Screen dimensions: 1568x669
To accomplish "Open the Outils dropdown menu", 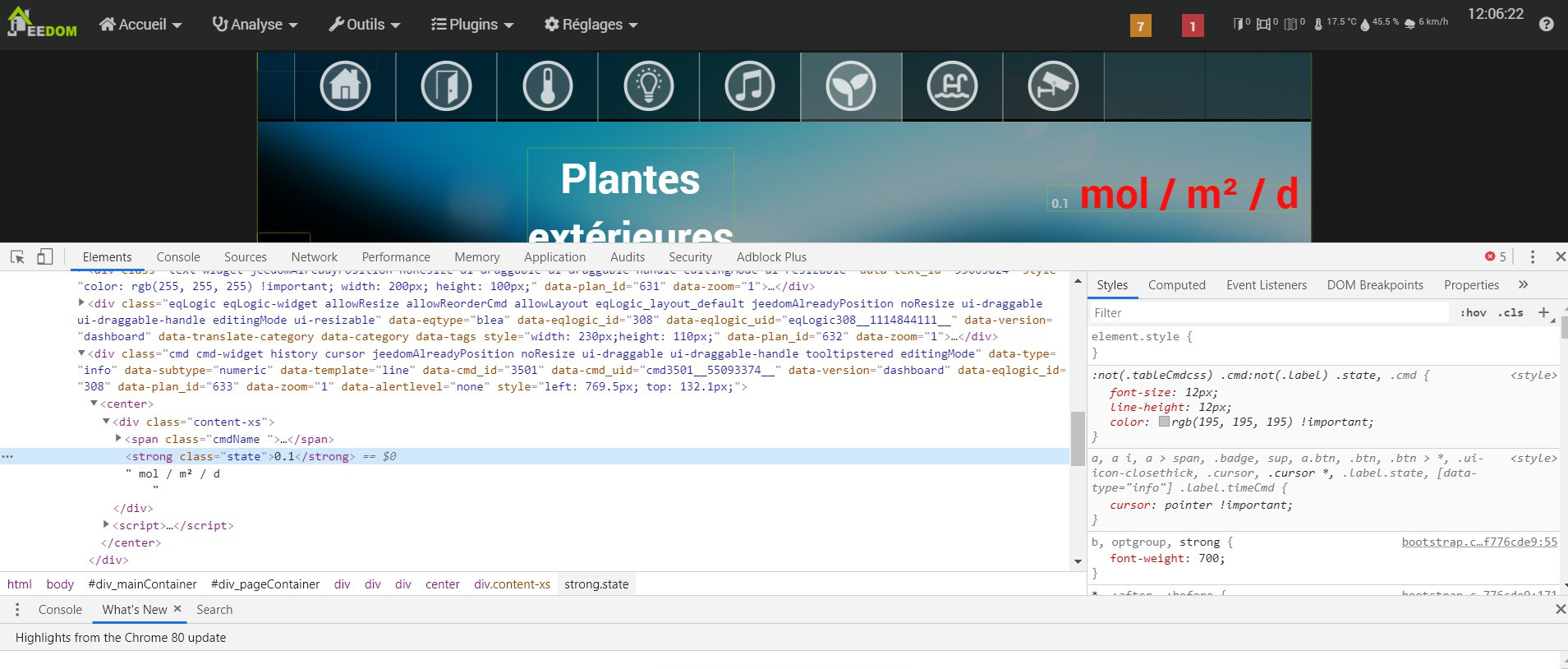I will pos(365,25).
